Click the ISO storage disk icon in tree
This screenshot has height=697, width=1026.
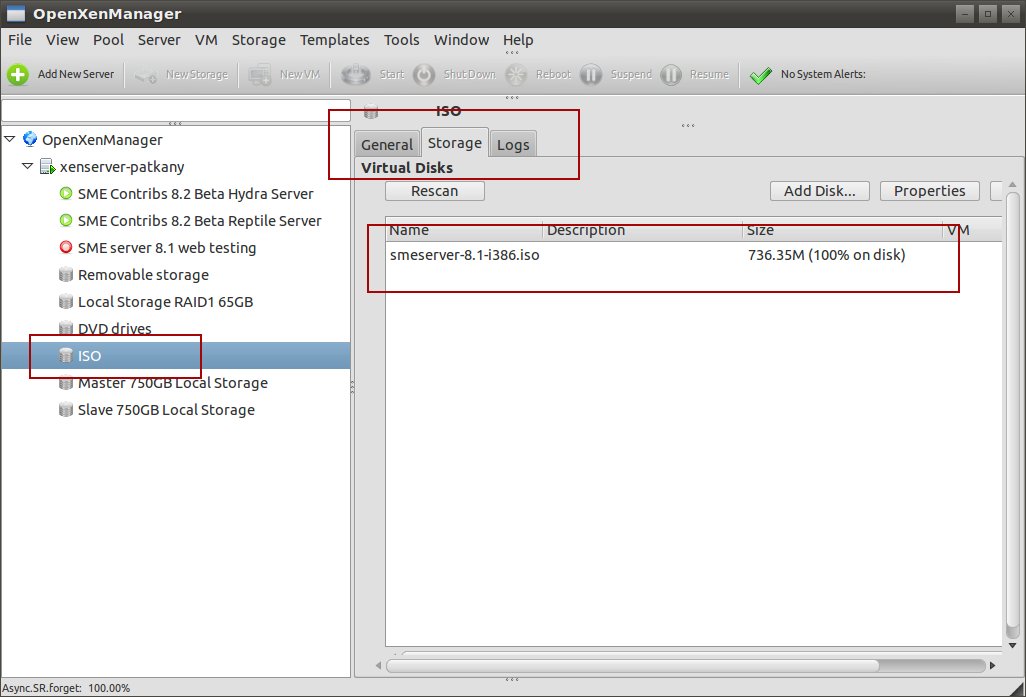(x=65, y=355)
